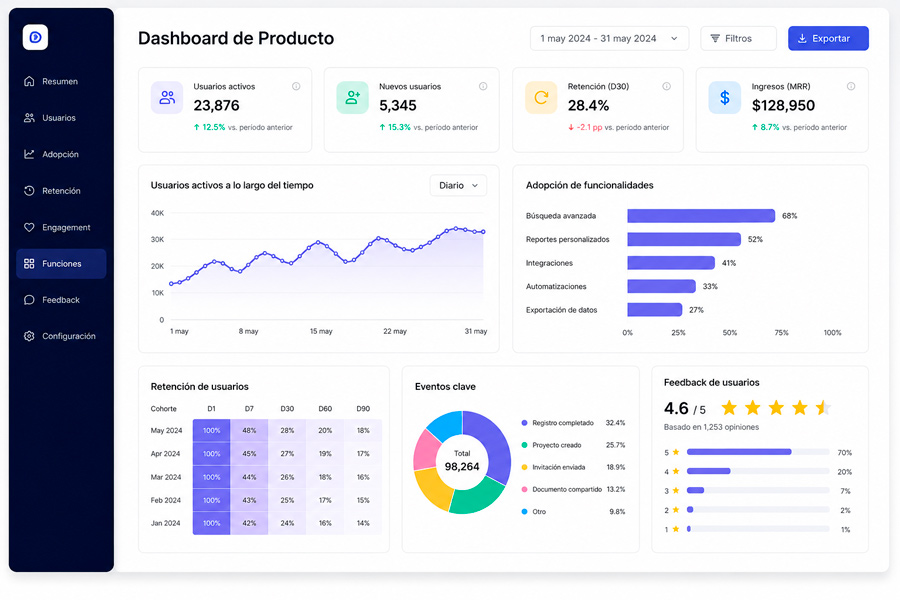Click the Adopción chart icon
This screenshot has height=600, width=900.
coord(29,154)
